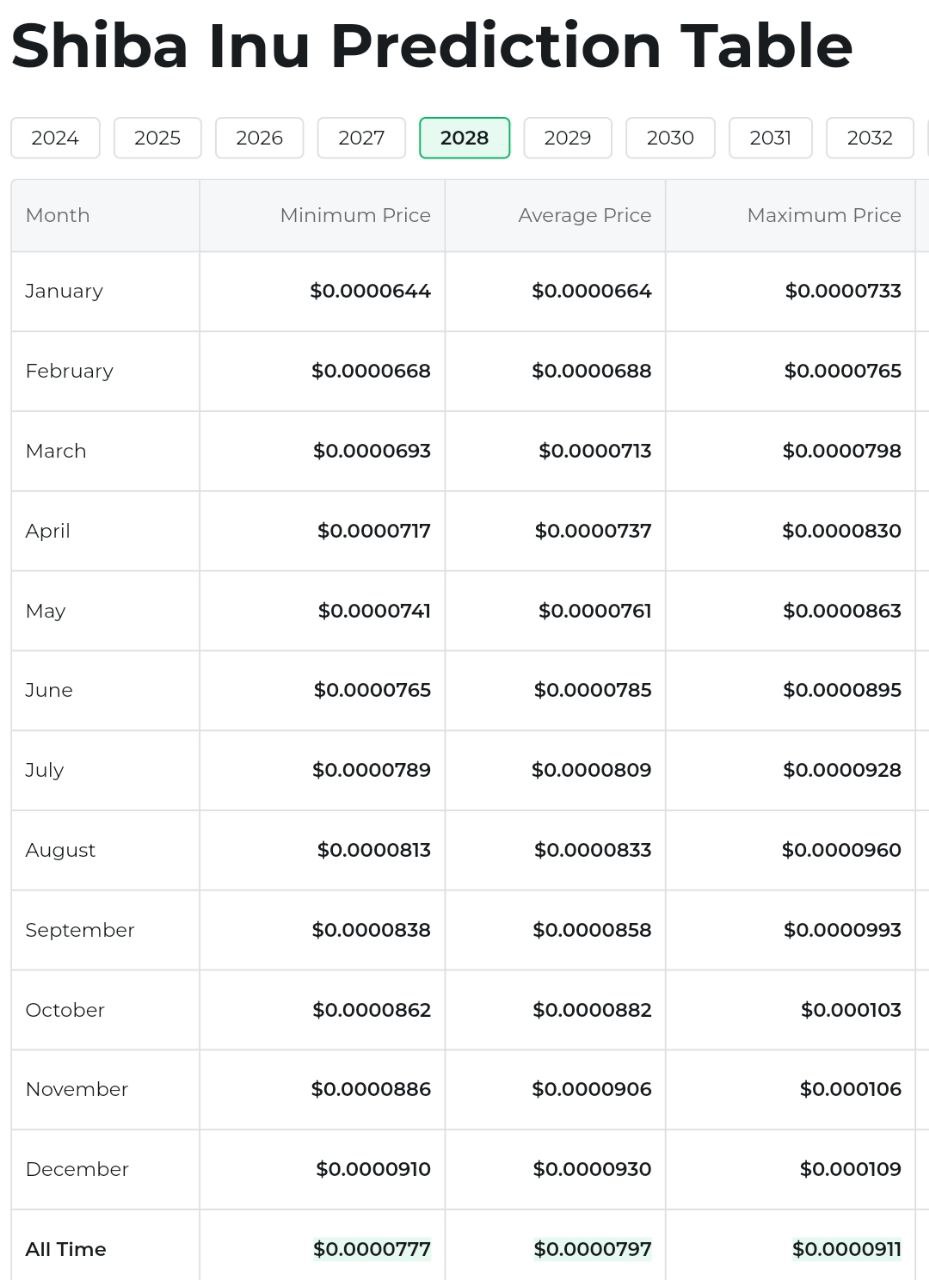Click December's maximum price $0.000109
929x1280 pixels.
(x=850, y=1169)
